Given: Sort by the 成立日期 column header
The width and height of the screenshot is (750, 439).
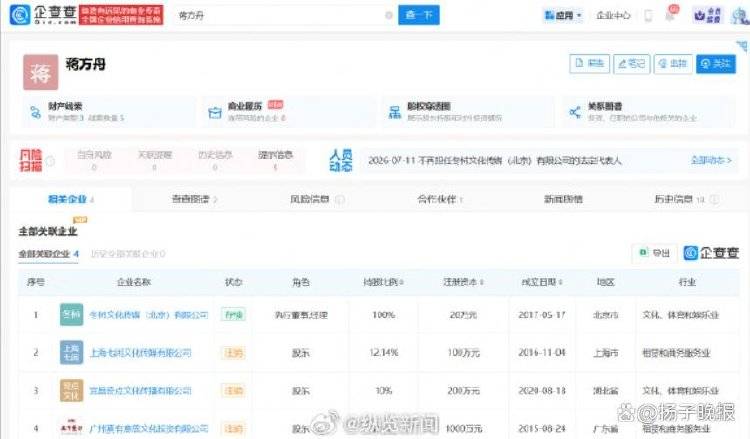Looking at the screenshot, I should pos(541,282).
